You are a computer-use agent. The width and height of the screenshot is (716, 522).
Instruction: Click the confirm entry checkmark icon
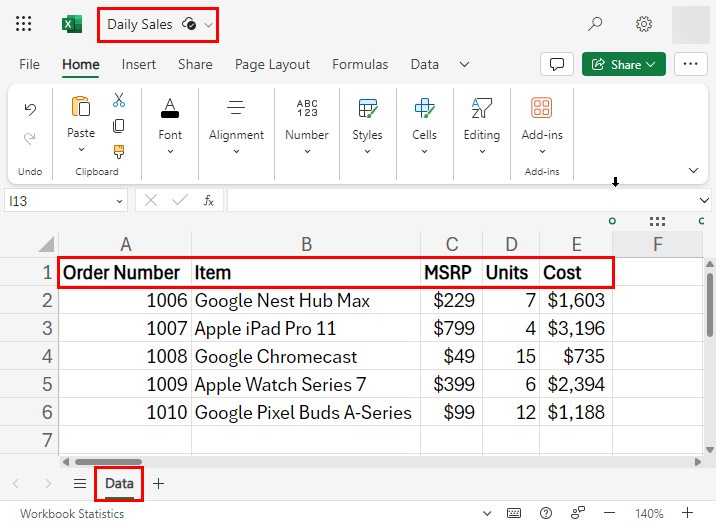[180, 200]
